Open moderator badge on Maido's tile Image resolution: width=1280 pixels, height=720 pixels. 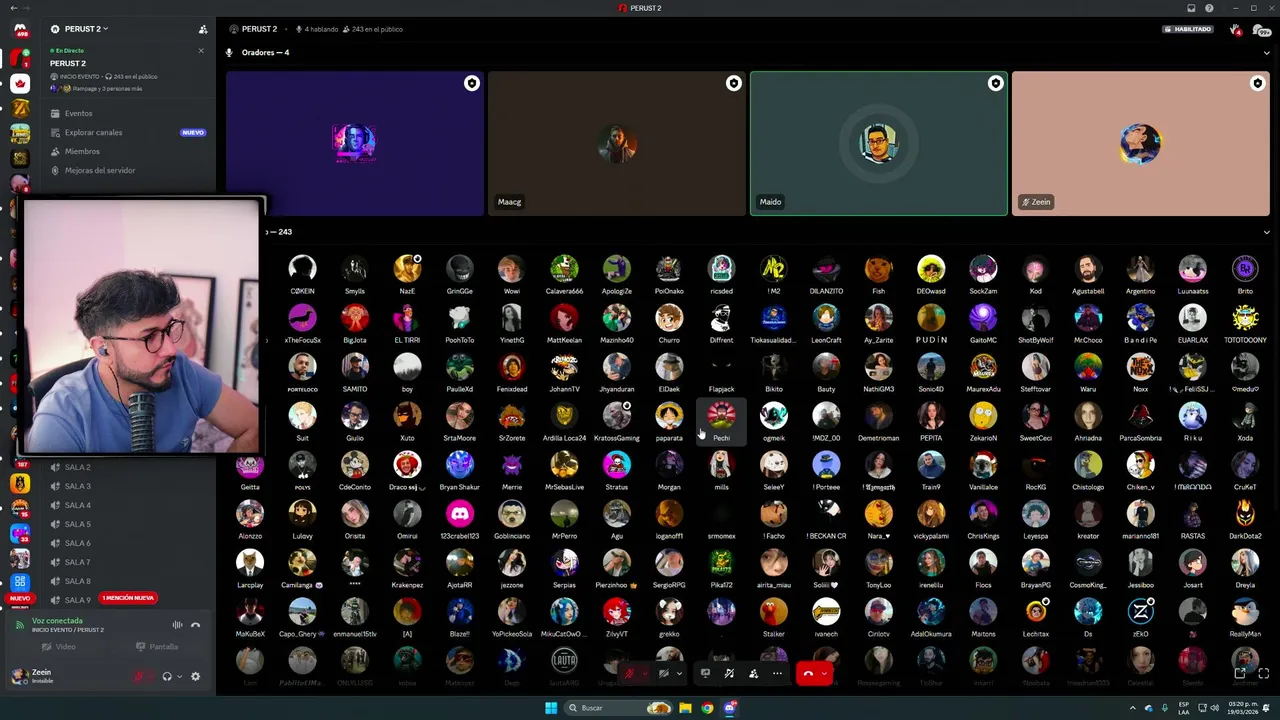(x=995, y=83)
